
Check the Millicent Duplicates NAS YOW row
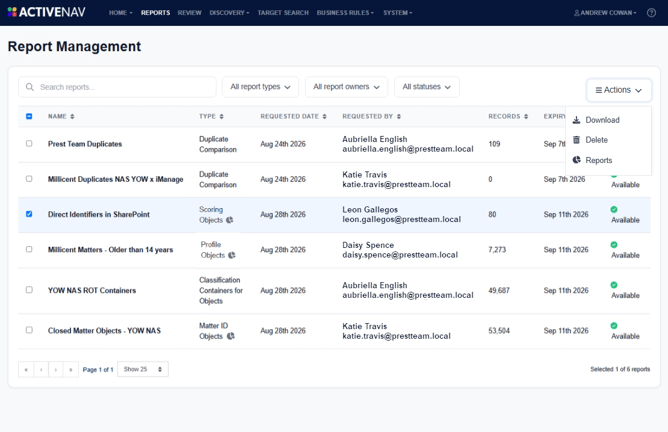point(29,179)
